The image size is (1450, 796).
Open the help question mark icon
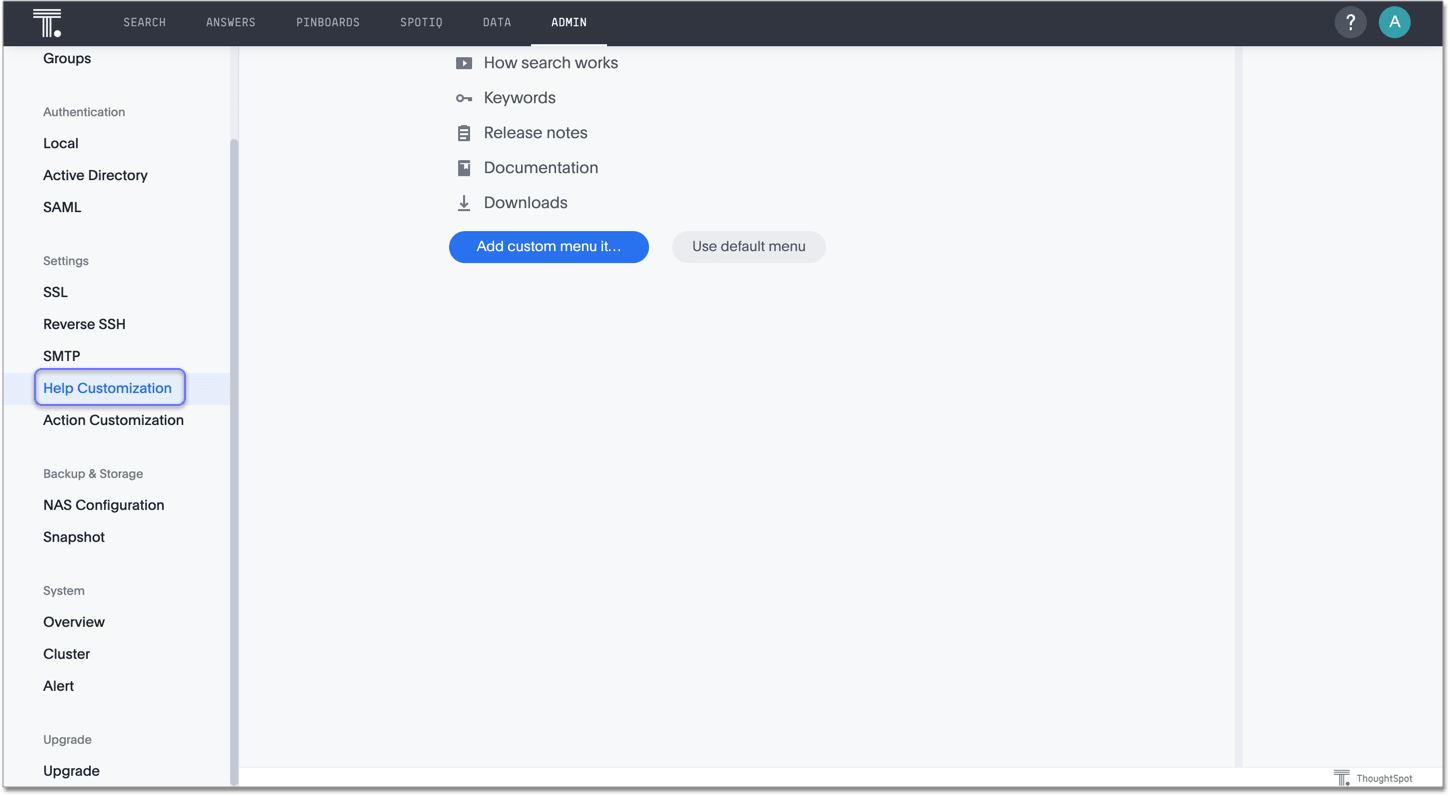point(1350,21)
